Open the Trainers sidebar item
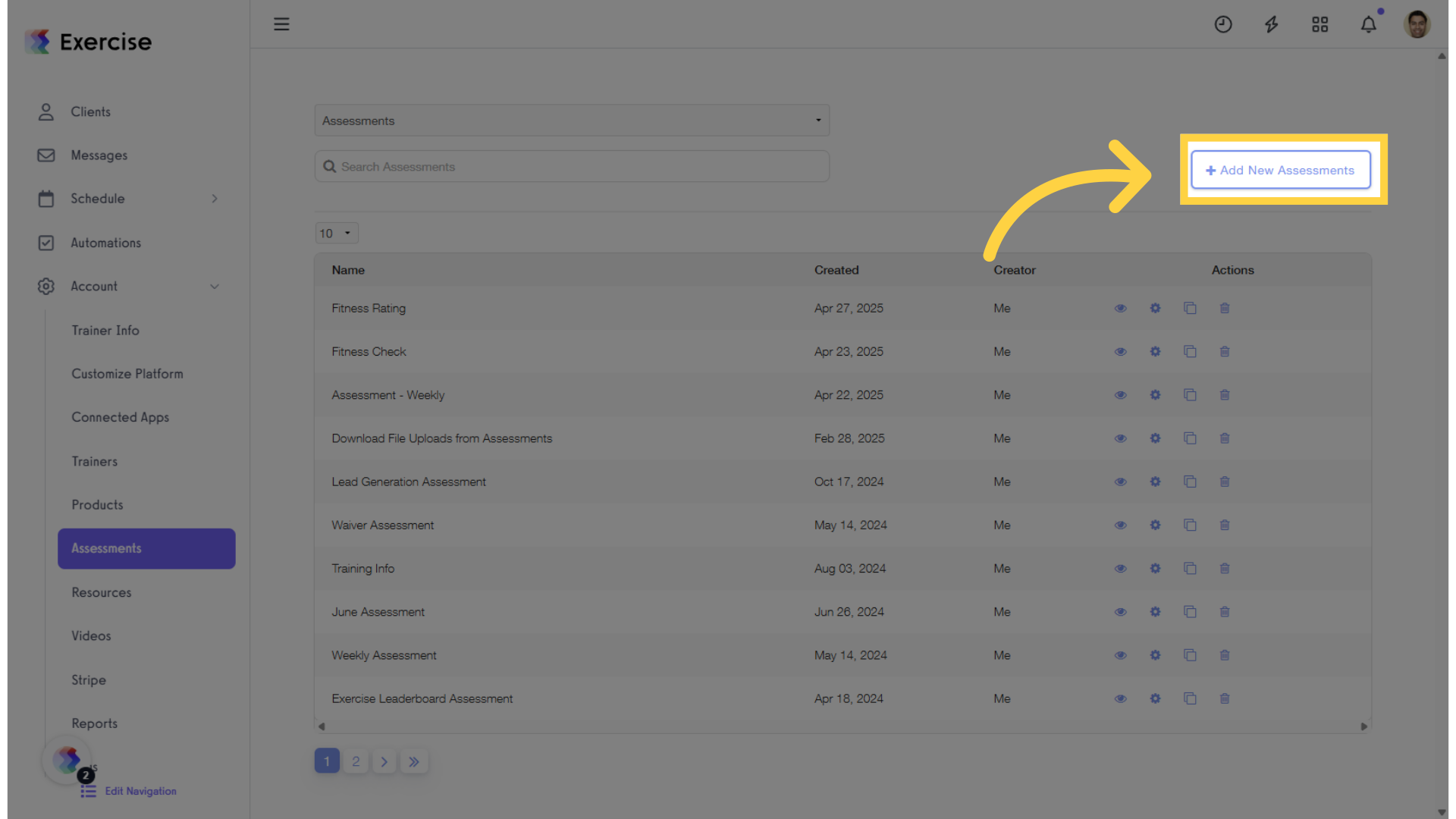This screenshot has width=1456, height=819. click(95, 461)
